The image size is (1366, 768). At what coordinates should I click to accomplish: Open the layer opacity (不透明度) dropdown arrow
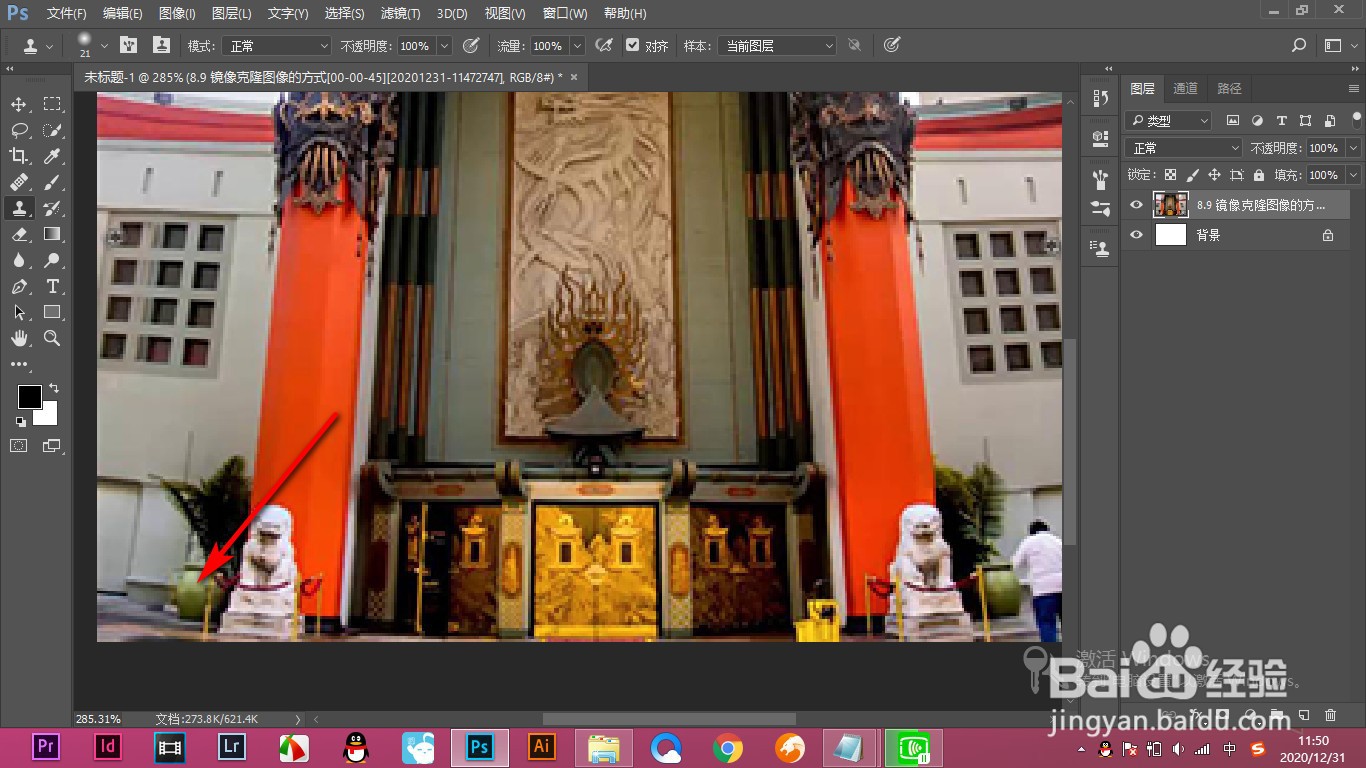[1353, 148]
